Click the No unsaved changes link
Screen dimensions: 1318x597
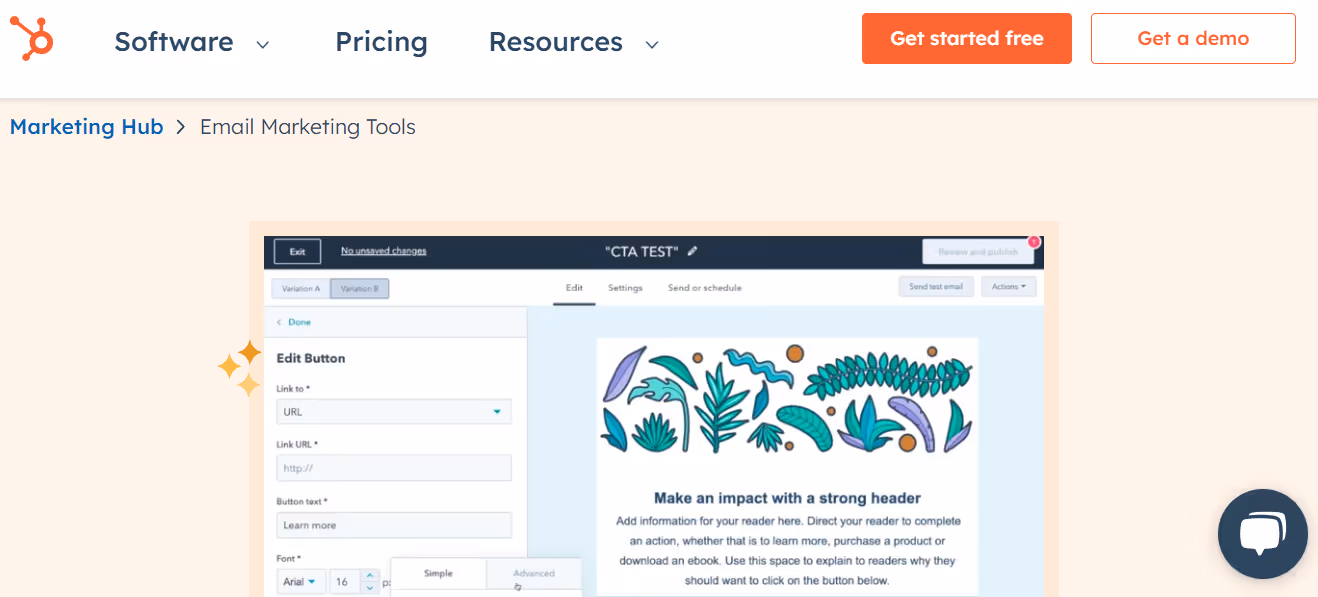coord(384,251)
